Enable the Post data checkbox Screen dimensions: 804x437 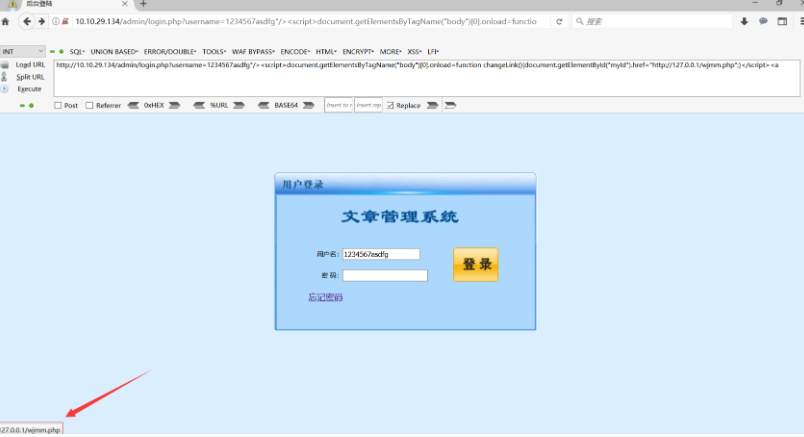tap(58, 105)
